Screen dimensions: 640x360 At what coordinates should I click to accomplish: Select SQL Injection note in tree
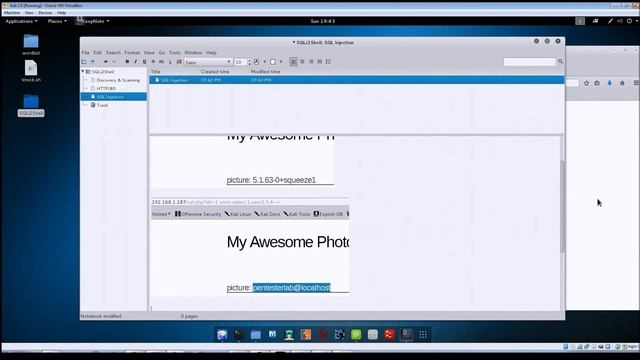(x=110, y=97)
